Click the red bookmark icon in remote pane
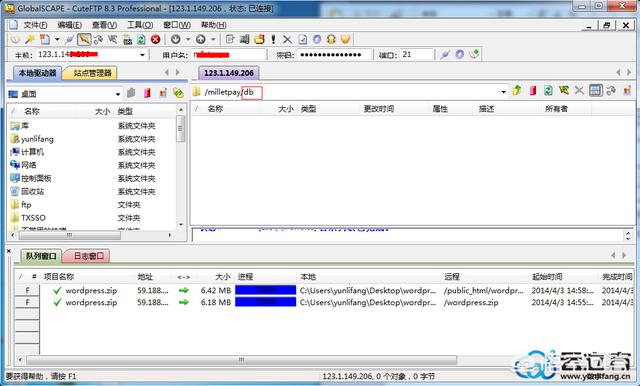This screenshot has height=386, width=640. pos(532,91)
